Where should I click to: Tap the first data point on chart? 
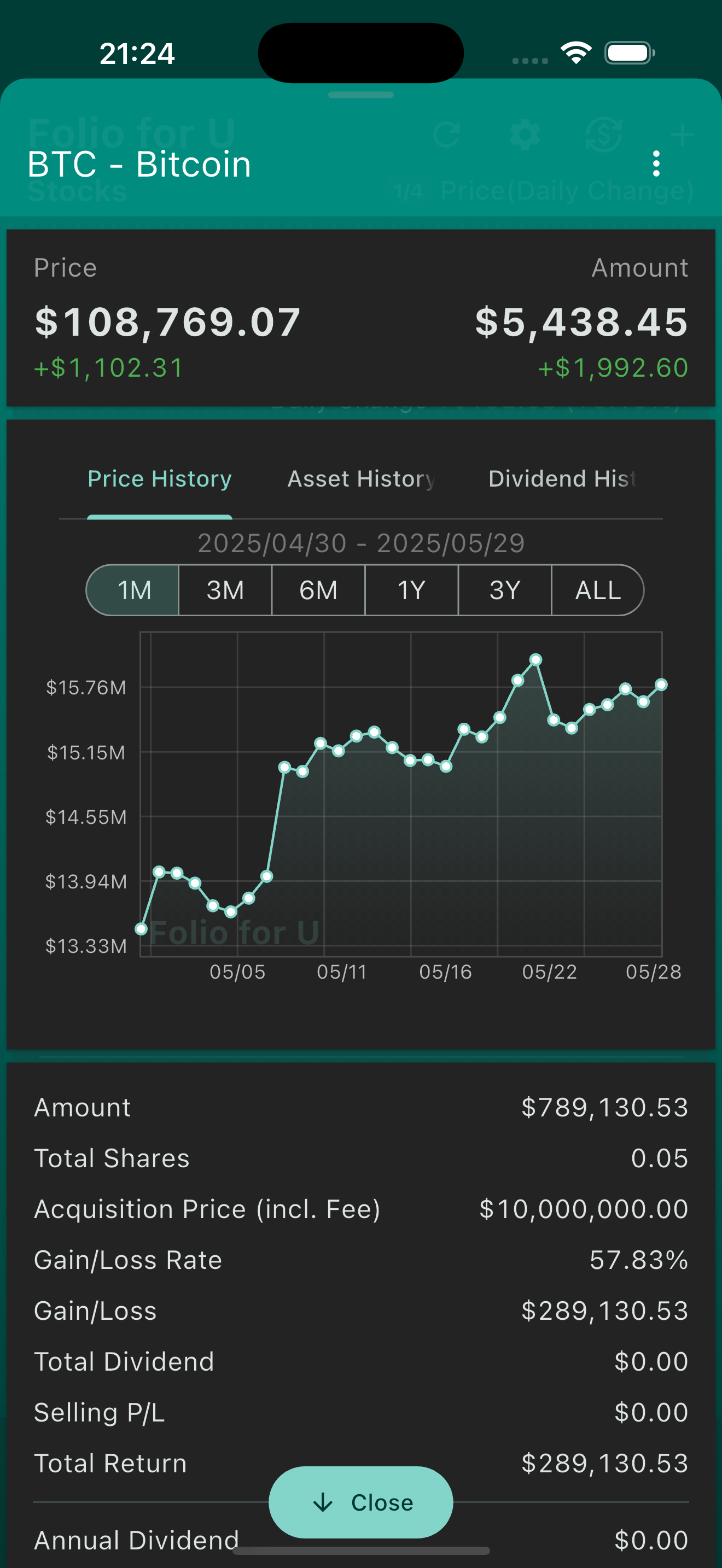(x=141, y=929)
